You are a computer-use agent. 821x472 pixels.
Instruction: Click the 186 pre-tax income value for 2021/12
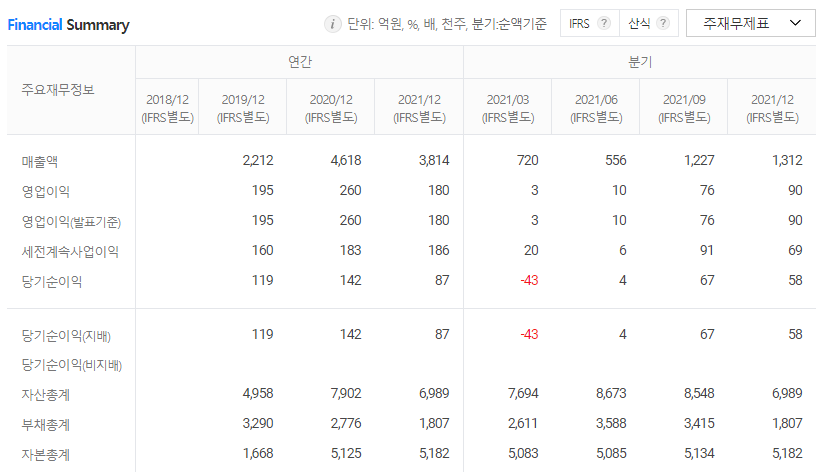click(439, 250)
